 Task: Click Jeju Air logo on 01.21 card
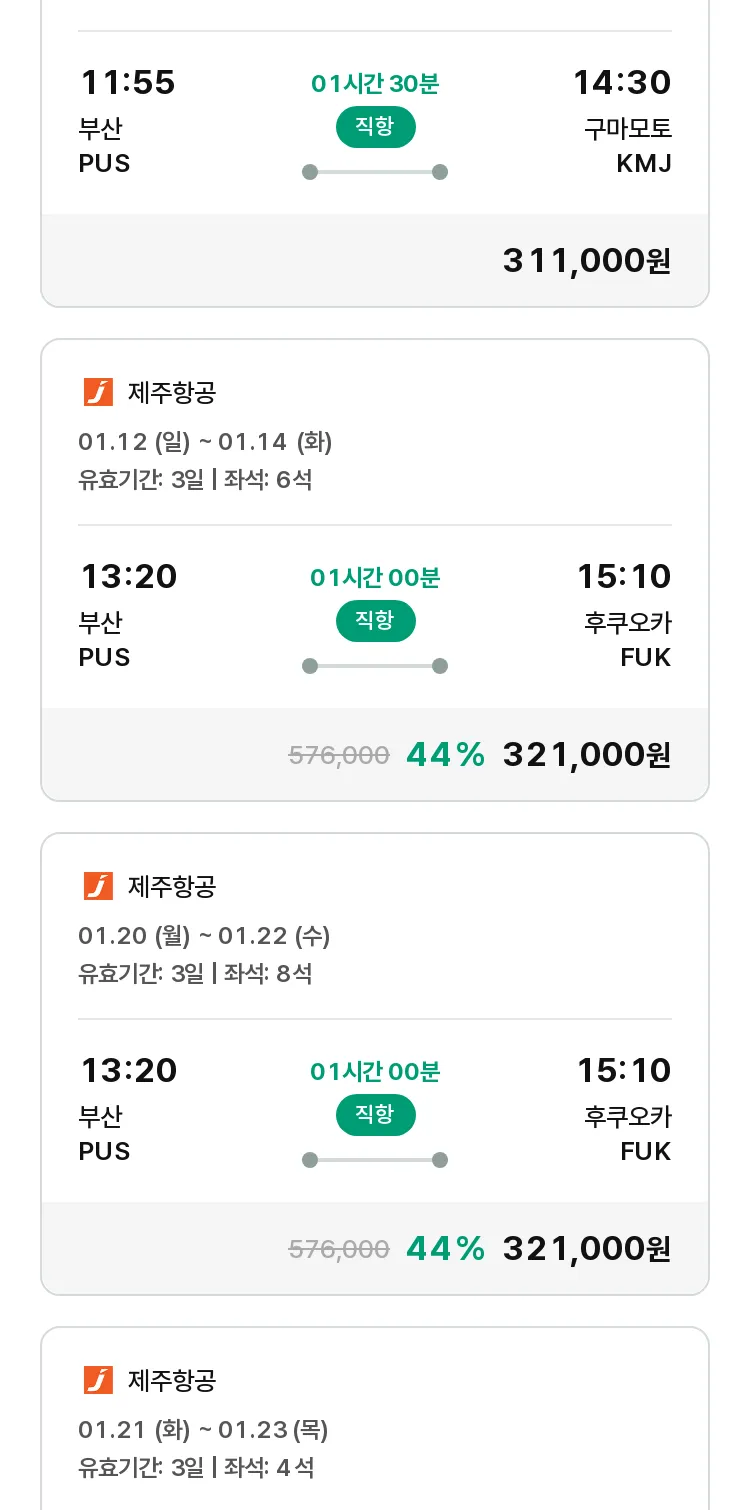[x=98, y=1380]
